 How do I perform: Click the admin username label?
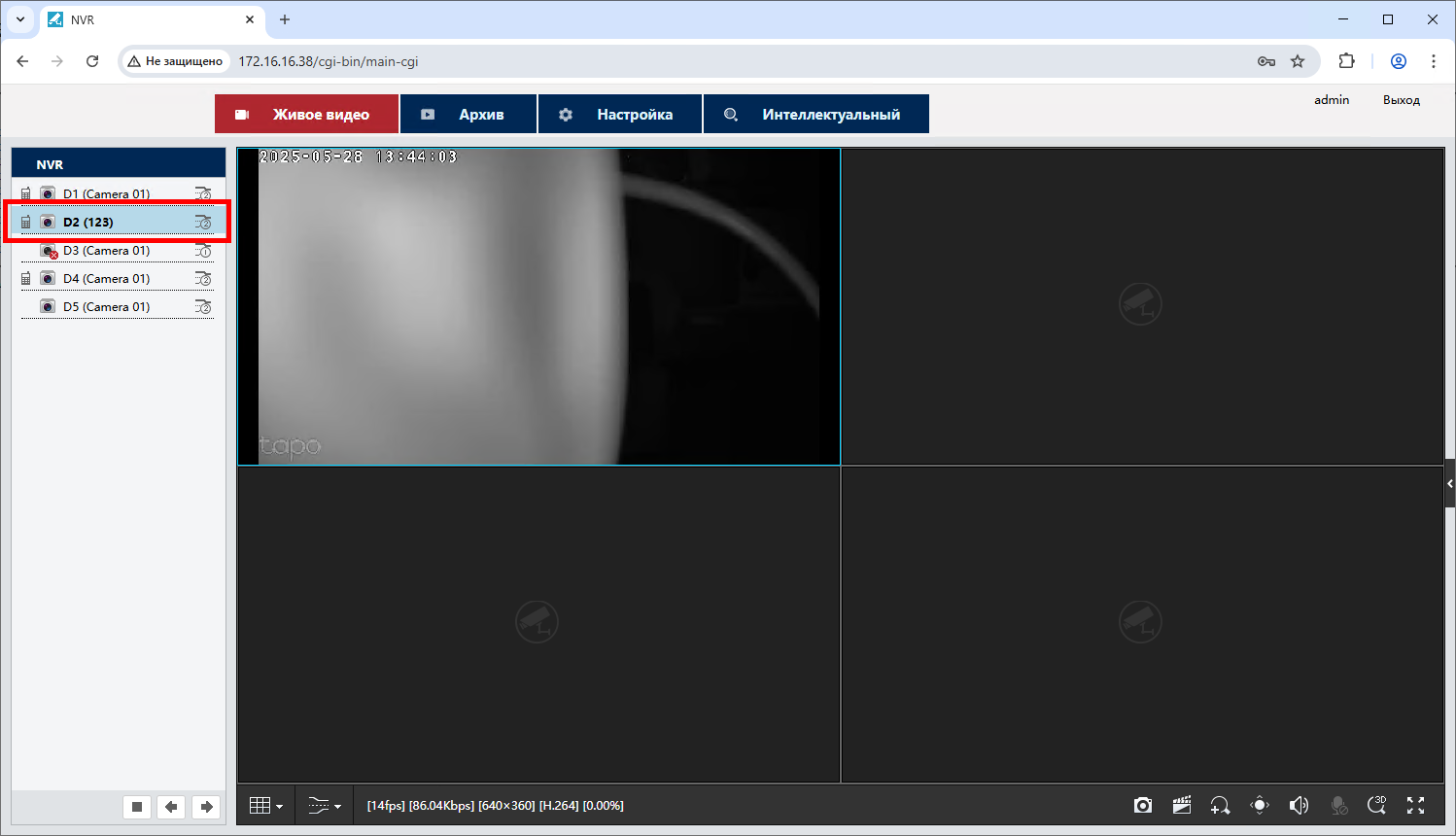pyautogui.click(x=1332, y=100)
